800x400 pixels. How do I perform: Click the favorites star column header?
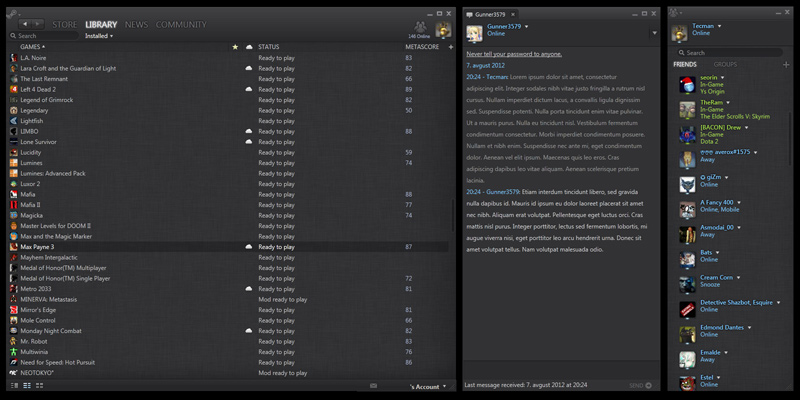click(235, 47)
